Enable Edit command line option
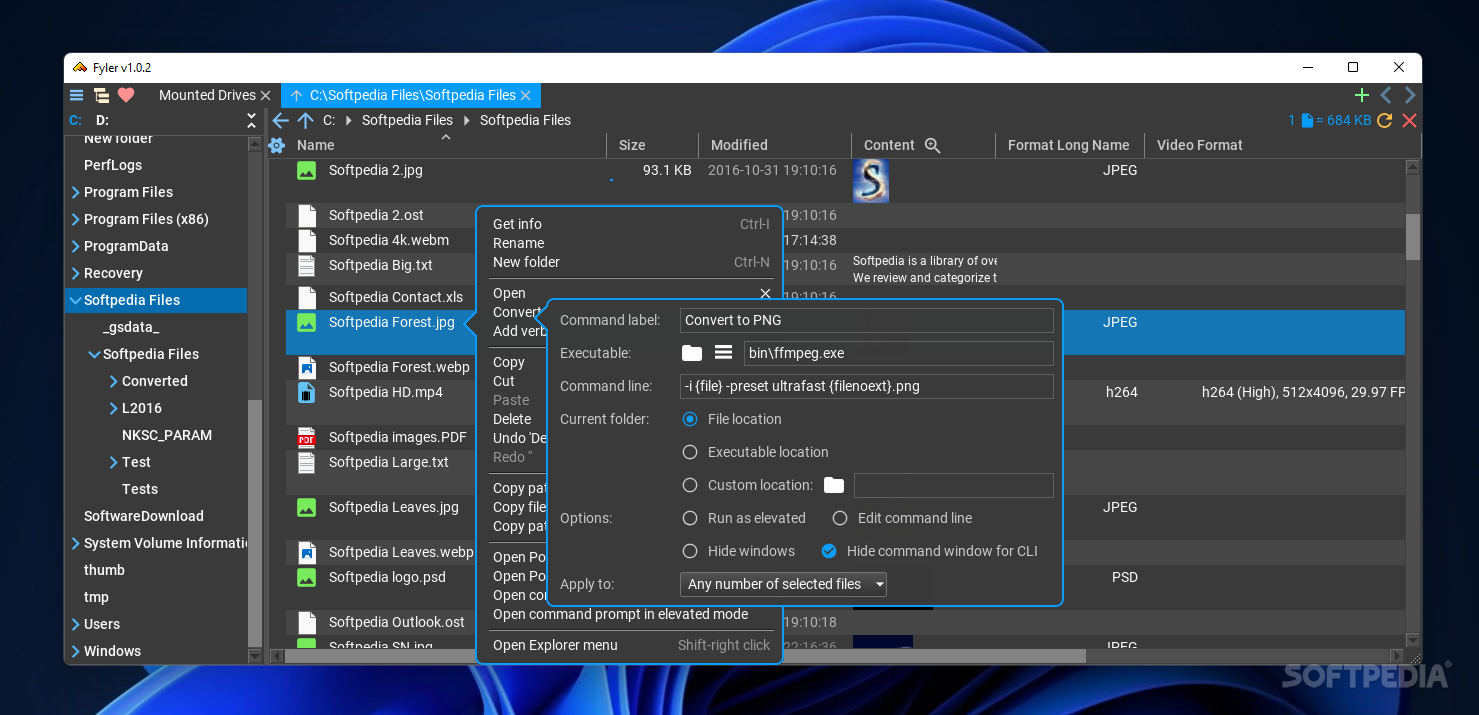The image size is (1479, 715). tap(840, 518)
